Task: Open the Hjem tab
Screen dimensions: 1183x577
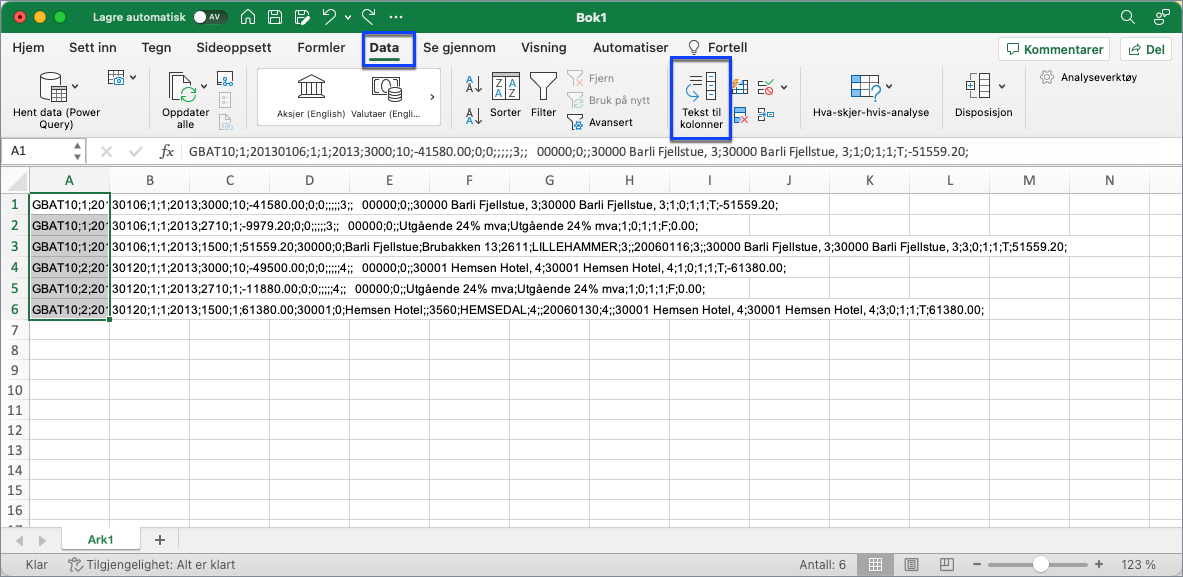Action: coord(28,48)
